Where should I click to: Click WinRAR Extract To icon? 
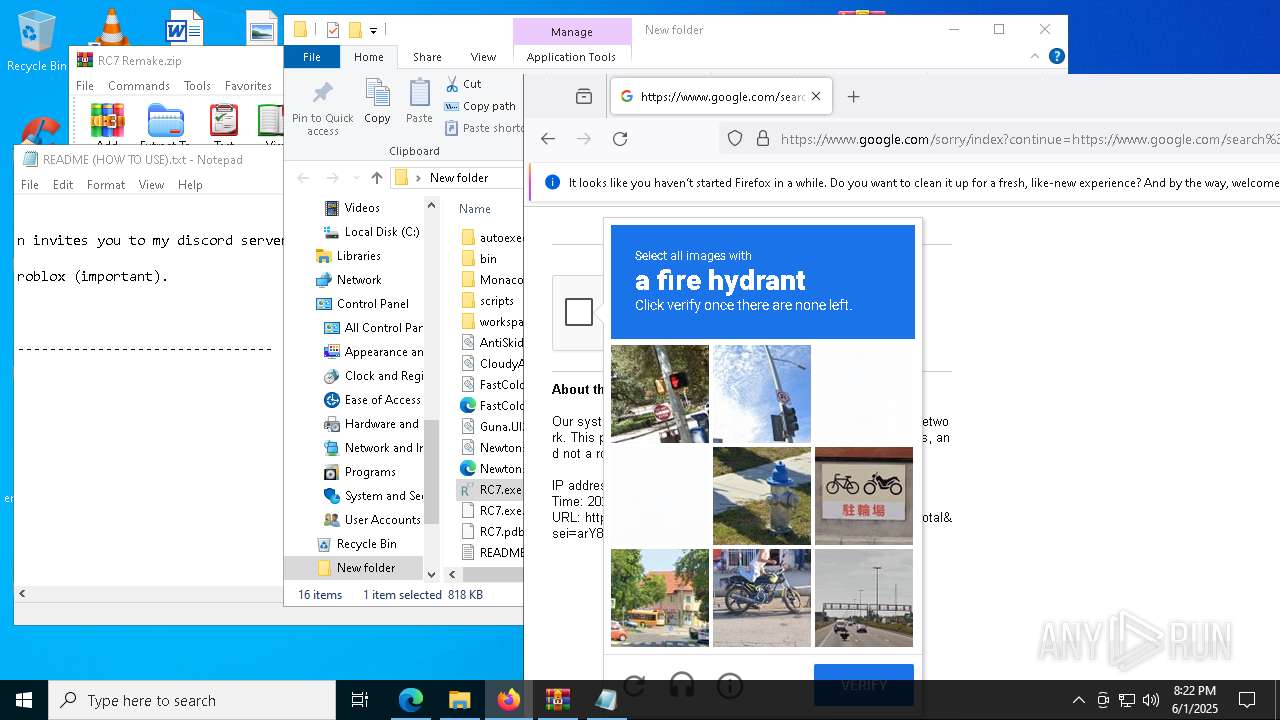(x=165, y=121)
